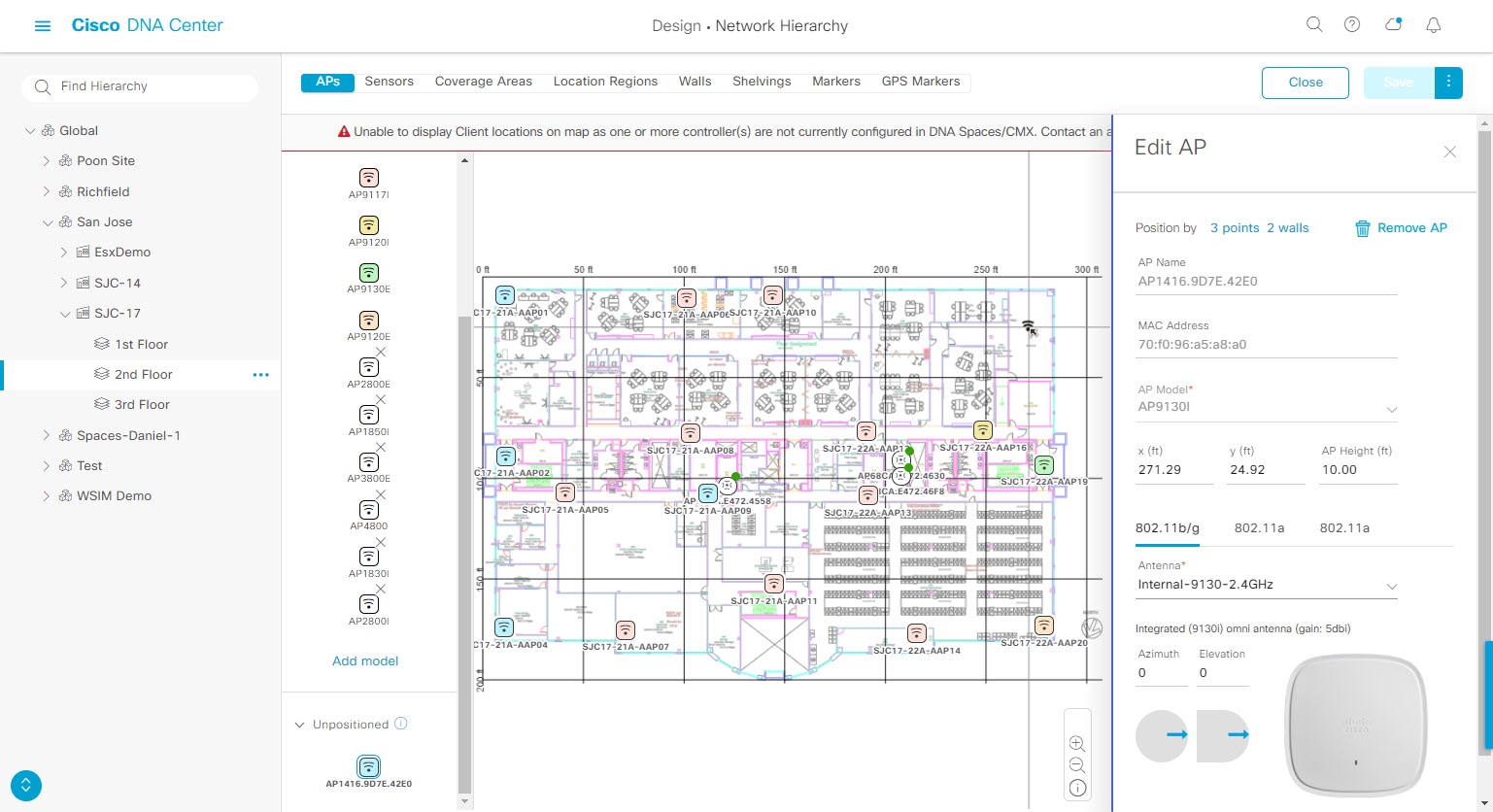Select the AP1850I model icon

click(x=368, y=415)
